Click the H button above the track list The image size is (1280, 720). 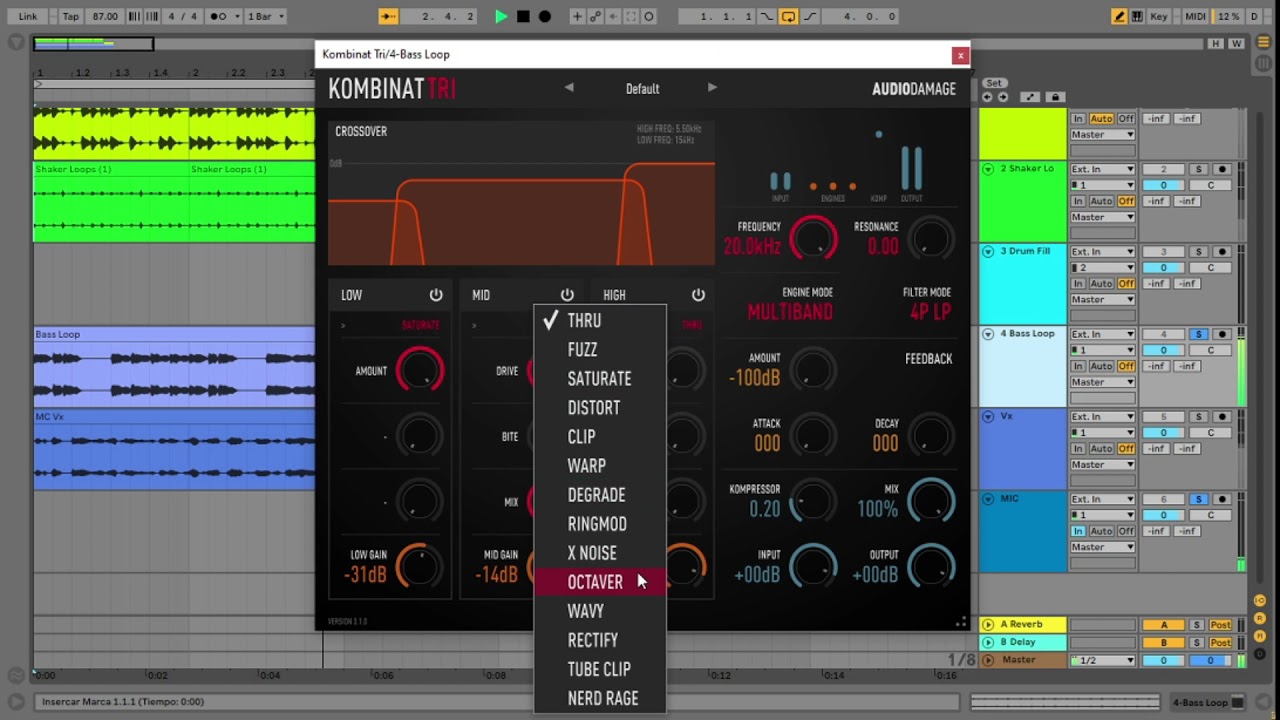(1216, 43)
